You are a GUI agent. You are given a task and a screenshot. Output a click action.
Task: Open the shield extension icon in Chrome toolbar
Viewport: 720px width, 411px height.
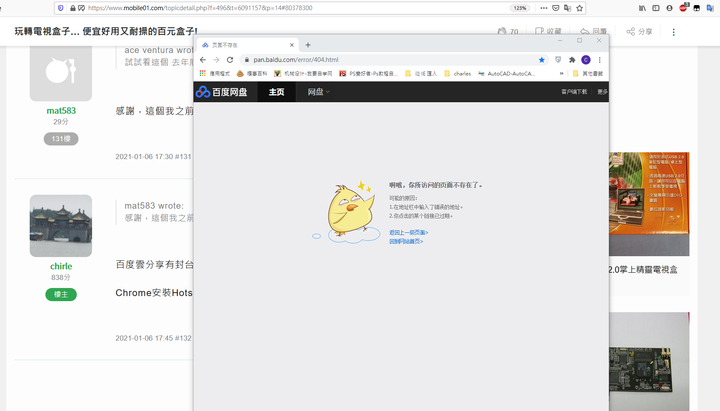pos(558,60)
